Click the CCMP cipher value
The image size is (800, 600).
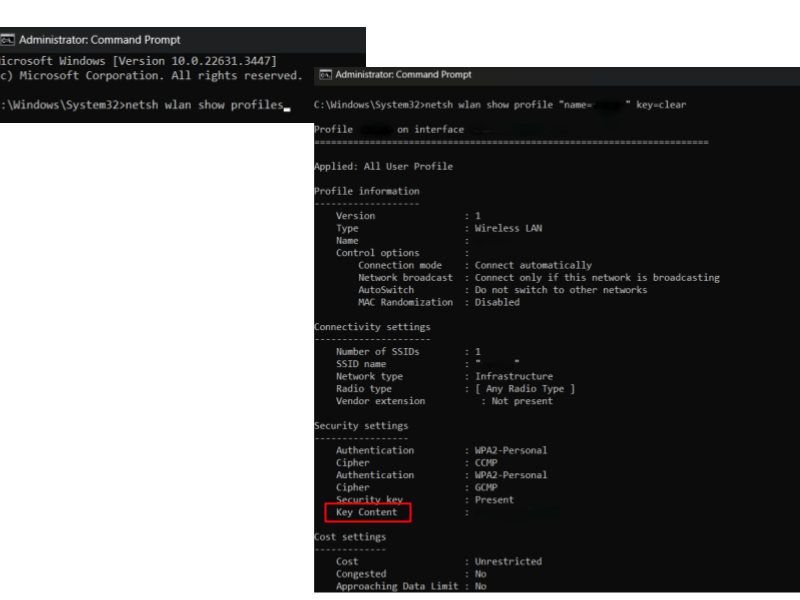point(486,463)
